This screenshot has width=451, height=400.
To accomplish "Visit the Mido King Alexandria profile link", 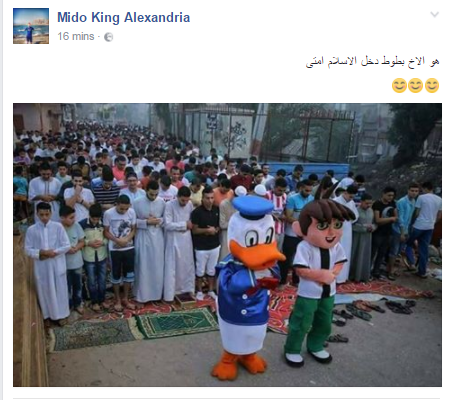I will coord(124,17).
